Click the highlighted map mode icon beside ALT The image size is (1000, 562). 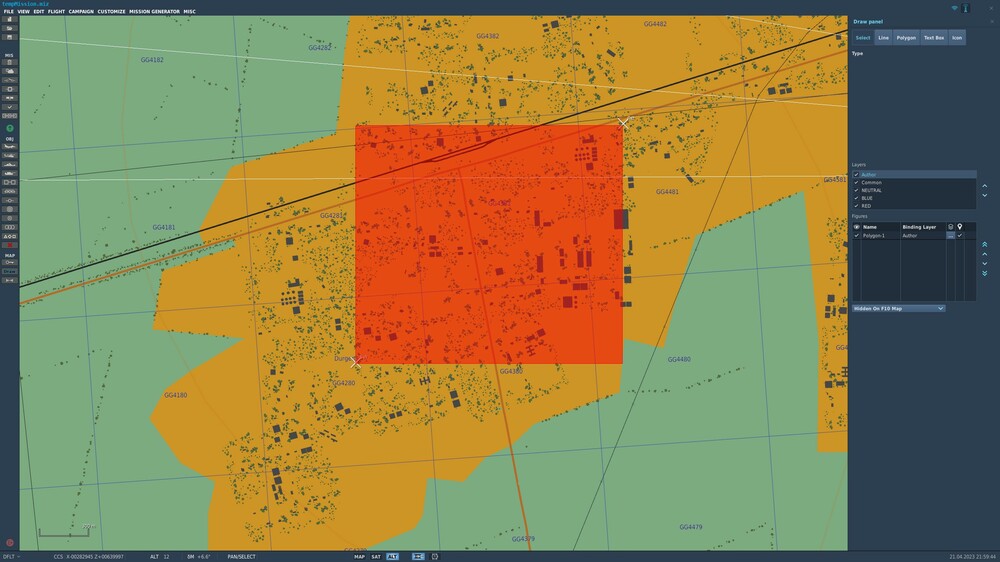(x=418, y=556)
